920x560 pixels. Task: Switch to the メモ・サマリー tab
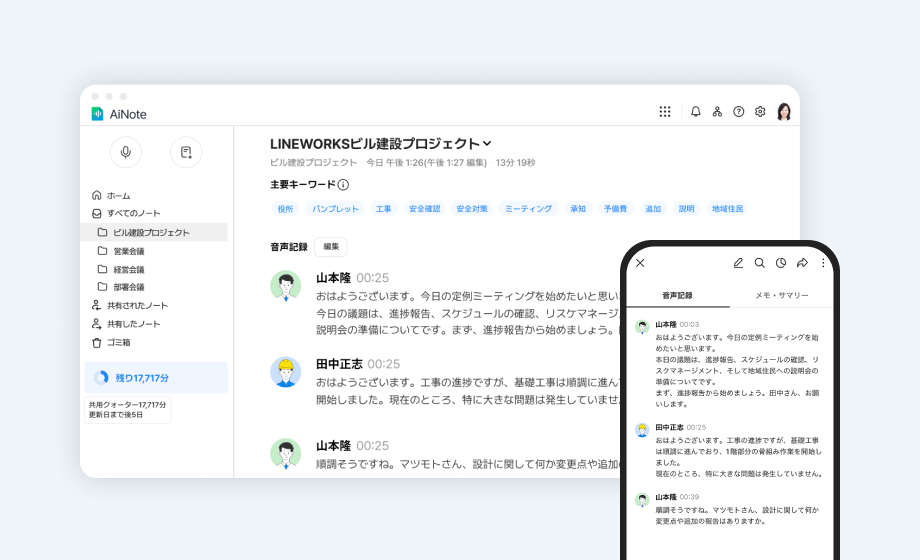pyautogui.click(x=780, y=296)
